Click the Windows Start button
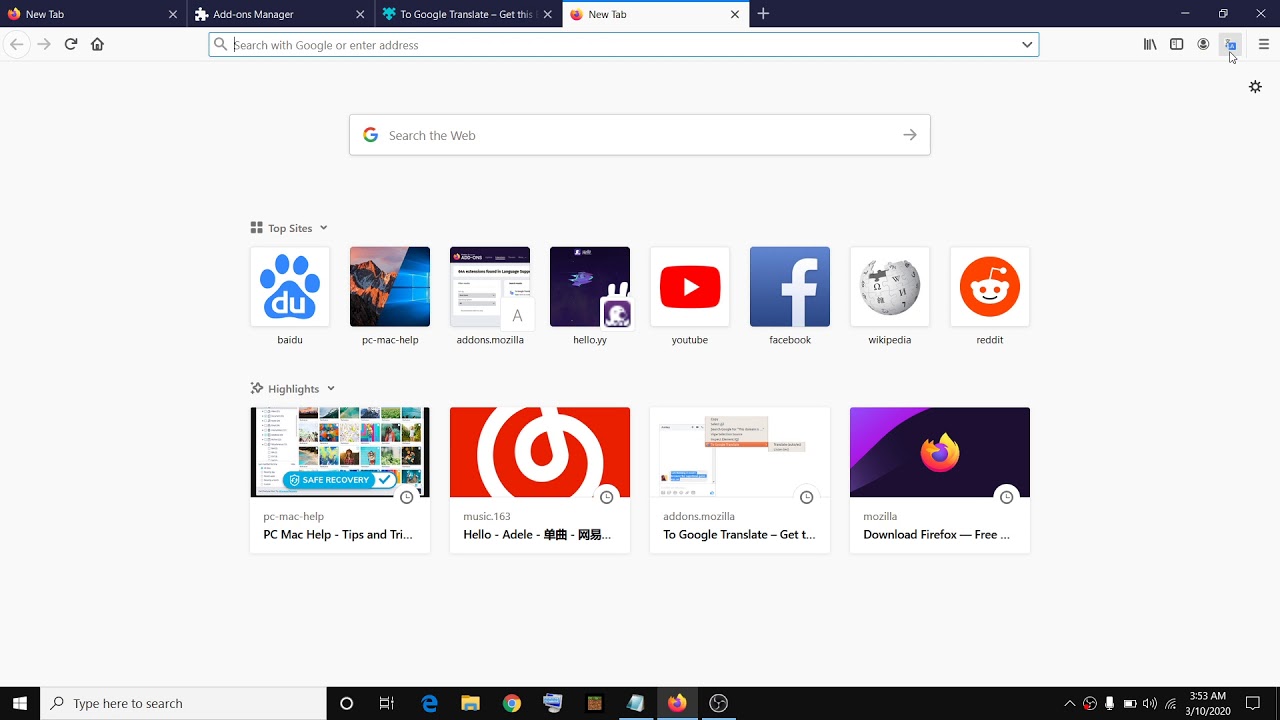 click(20, 703)
